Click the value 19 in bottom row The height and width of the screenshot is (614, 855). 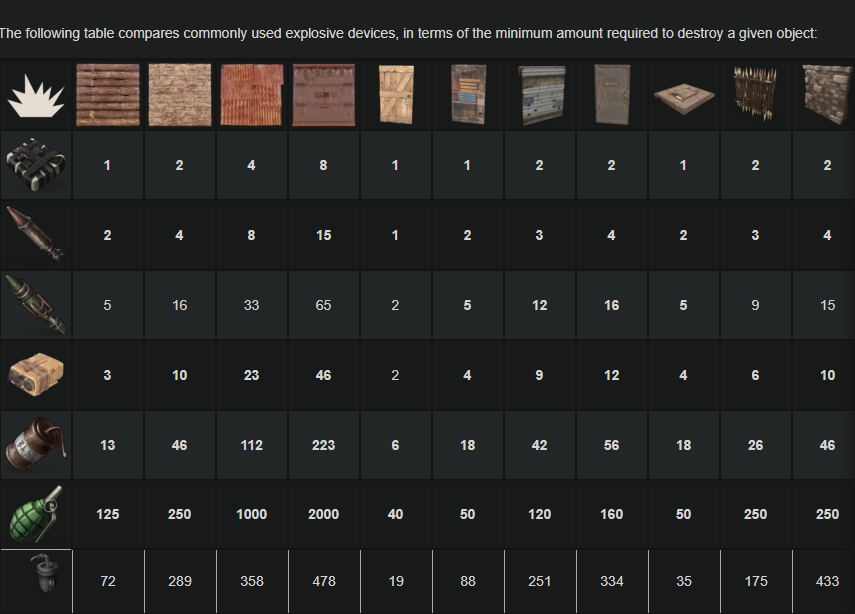[x=396, y=581]
